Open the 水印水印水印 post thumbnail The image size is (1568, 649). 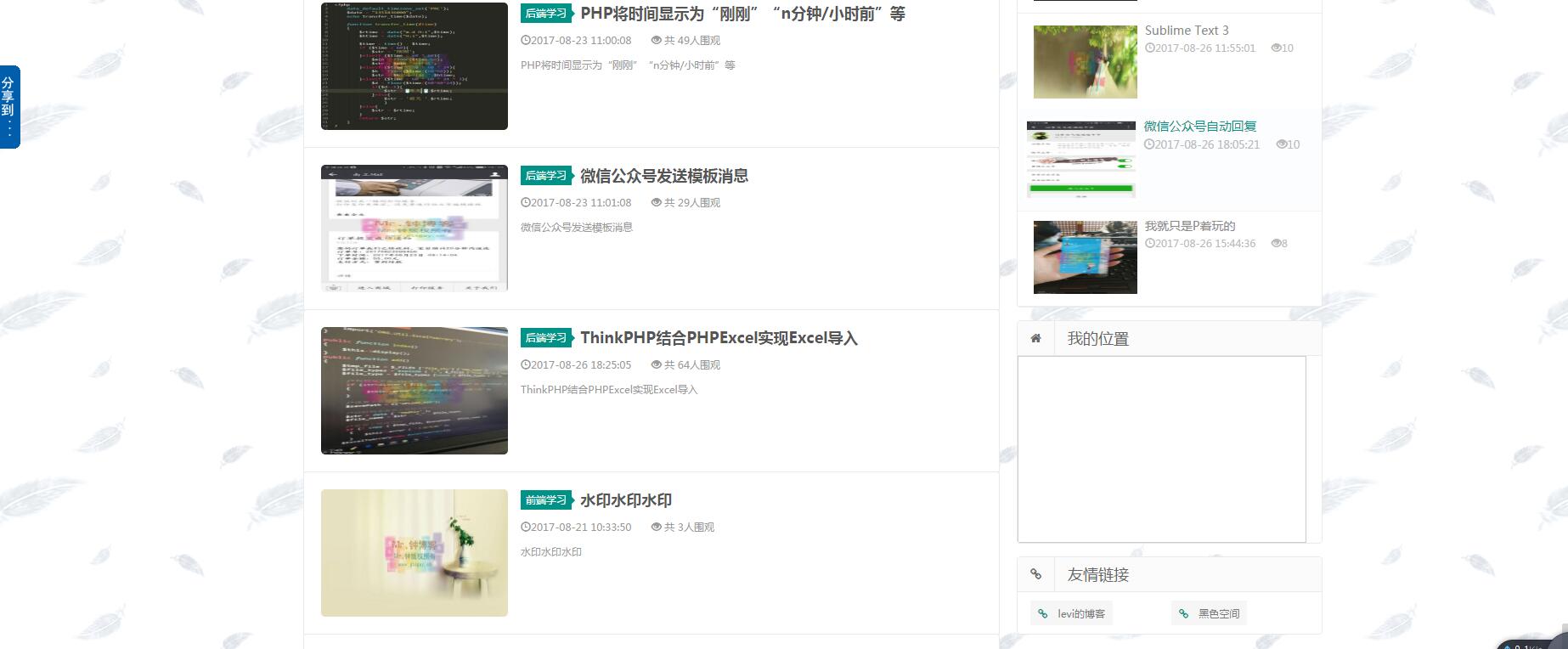click(x=414, y=552)
